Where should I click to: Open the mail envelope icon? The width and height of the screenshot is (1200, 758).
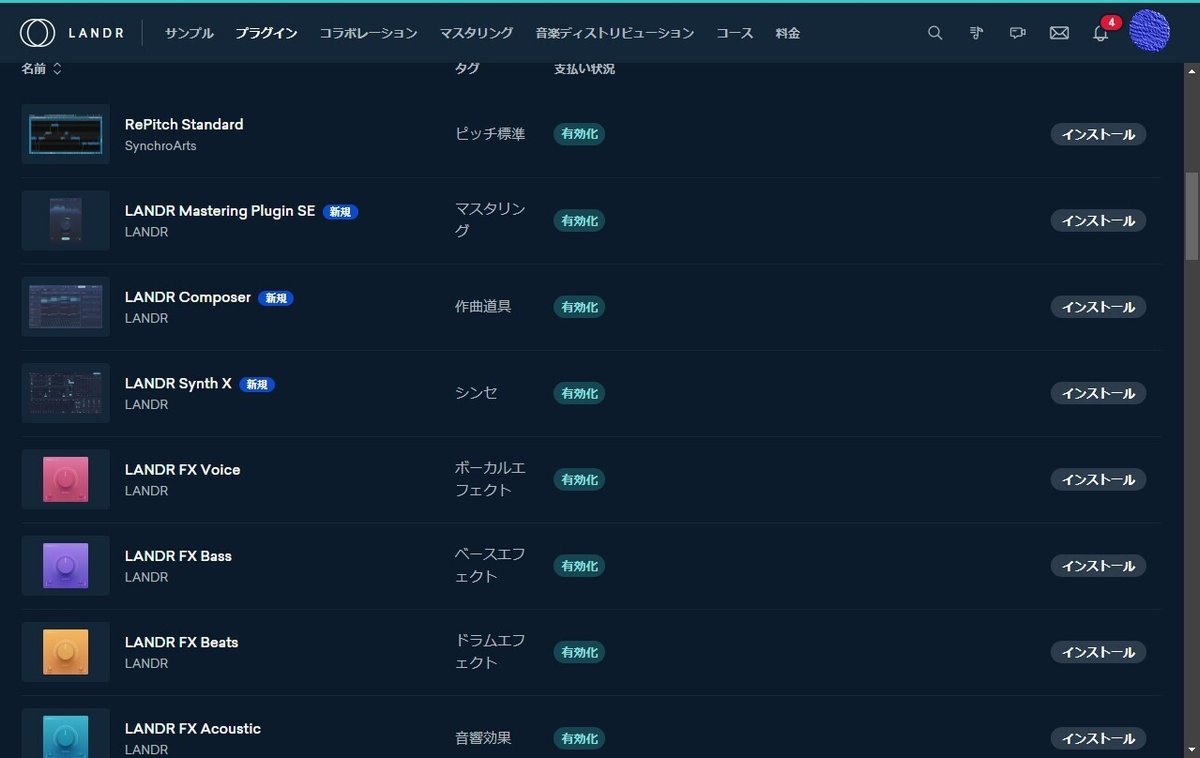click(1059, 33)
